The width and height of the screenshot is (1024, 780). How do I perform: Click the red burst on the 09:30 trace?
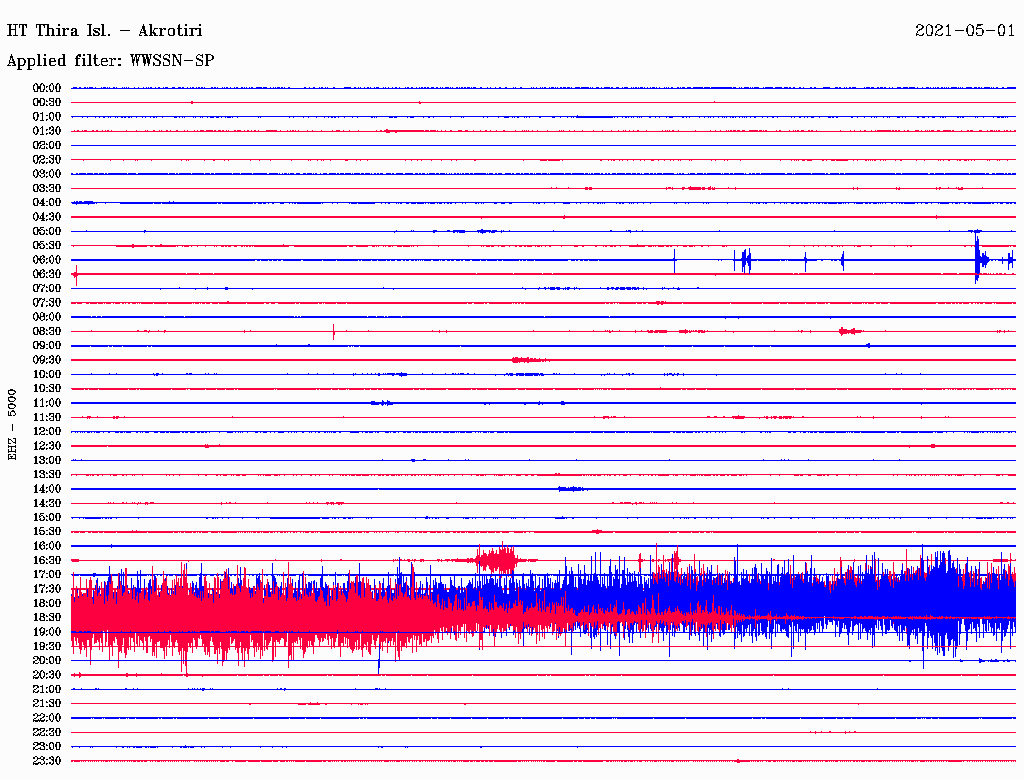click(x=527, y=360)
